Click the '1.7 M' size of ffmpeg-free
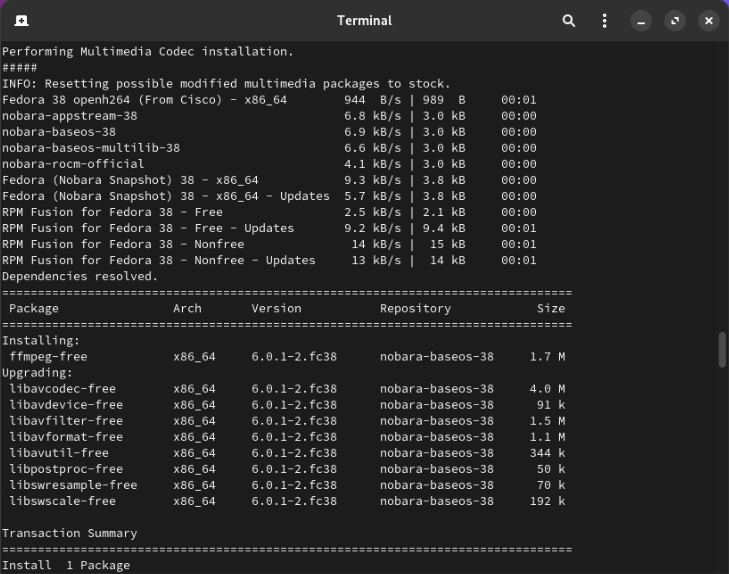The width and height of the screenshot is (729, 574). click(x=547, y=357)
